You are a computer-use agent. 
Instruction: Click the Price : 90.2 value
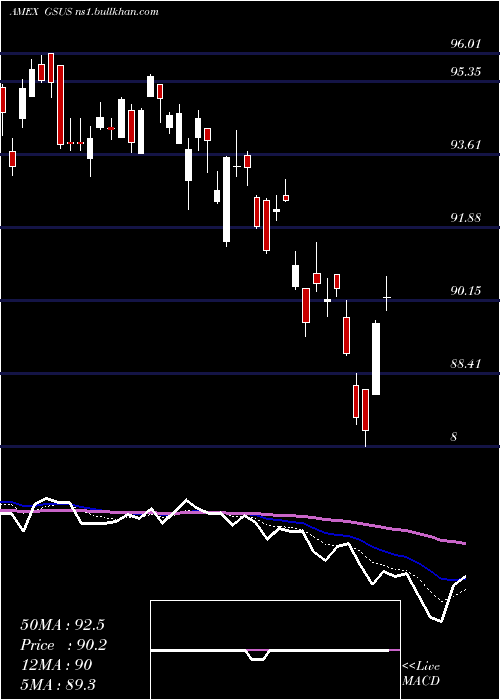pyautogui.click(x=64, y=645)
